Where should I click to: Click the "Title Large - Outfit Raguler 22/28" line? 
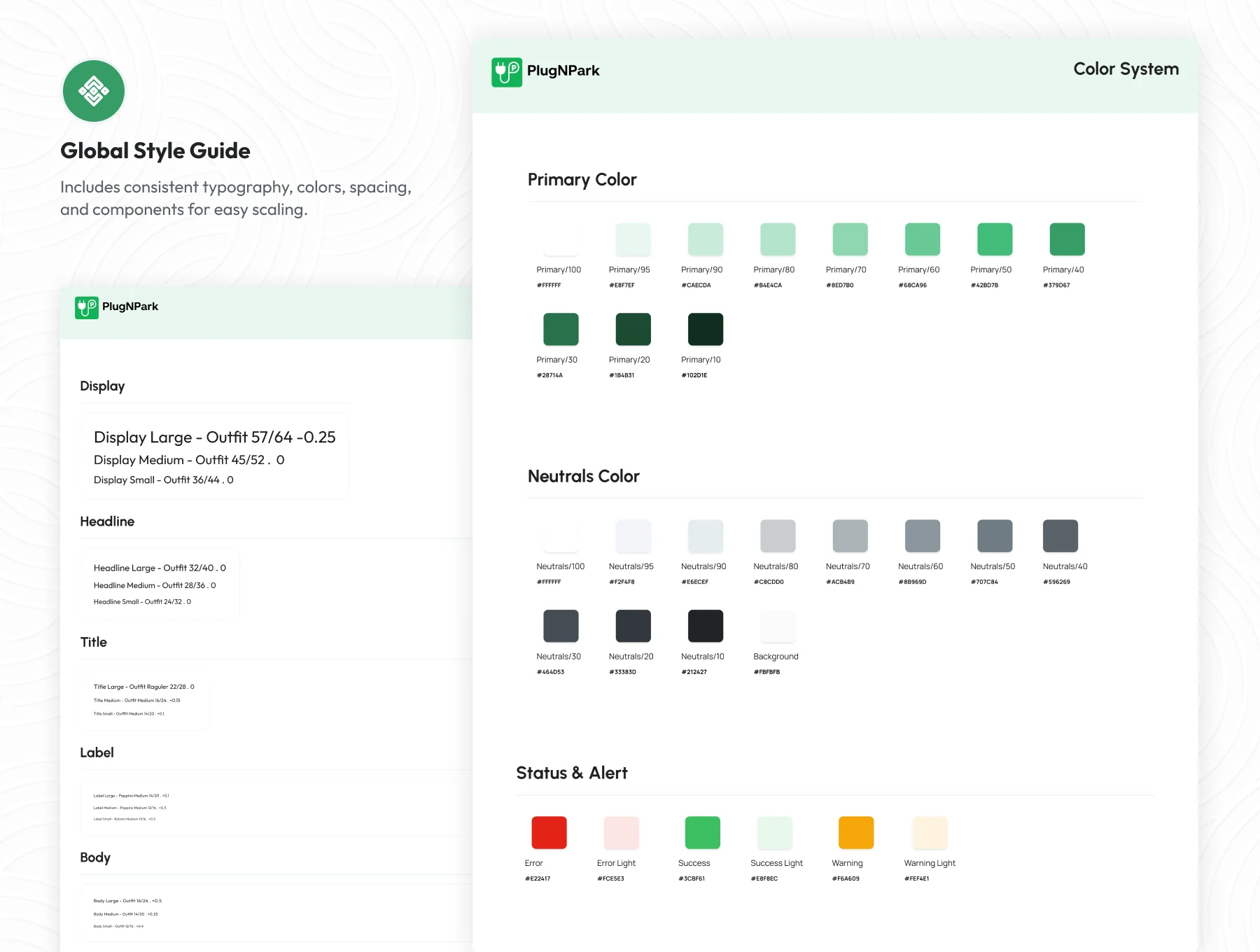(x=143, y=687)
